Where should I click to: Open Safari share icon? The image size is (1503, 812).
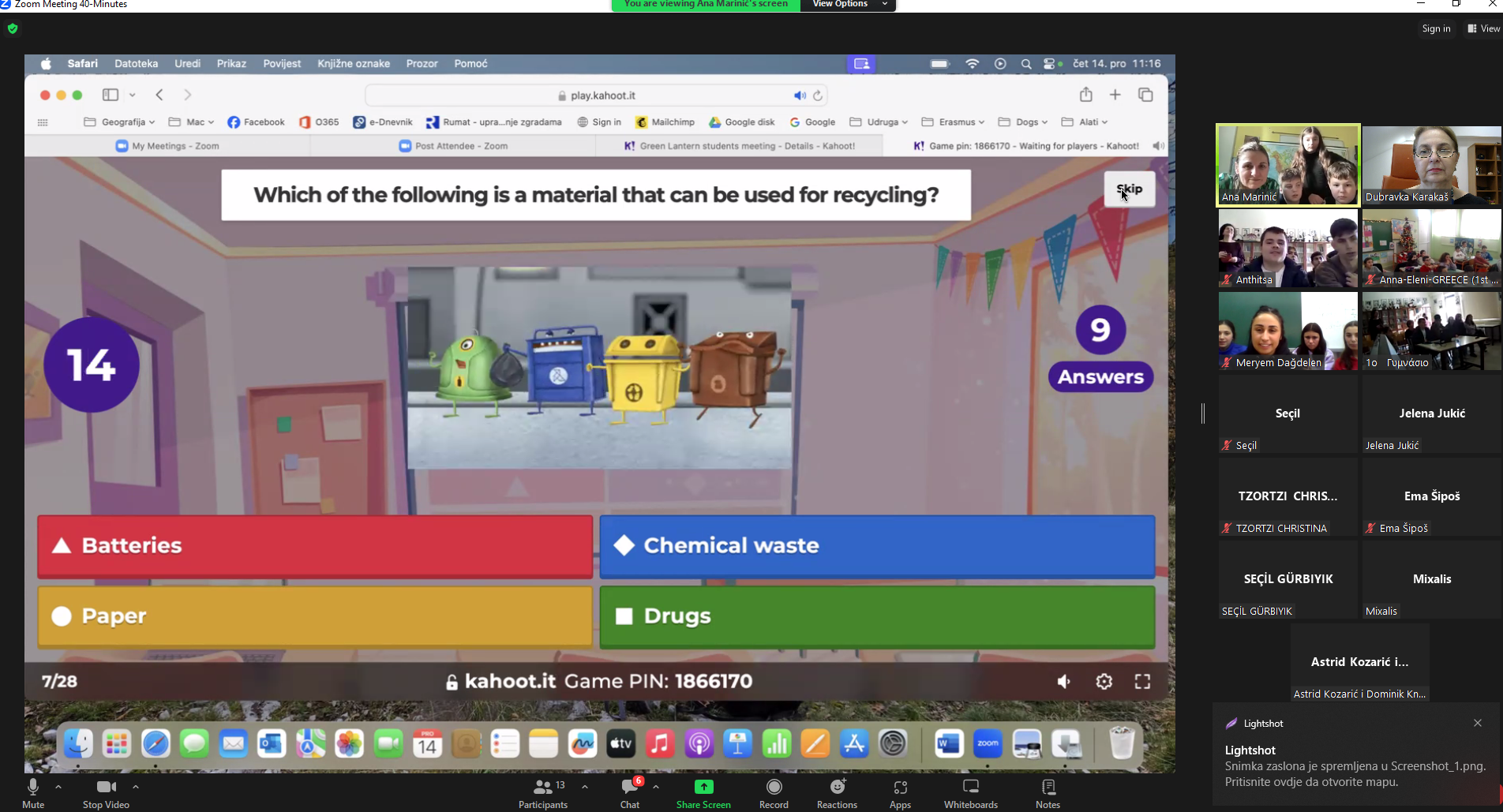1086,95
